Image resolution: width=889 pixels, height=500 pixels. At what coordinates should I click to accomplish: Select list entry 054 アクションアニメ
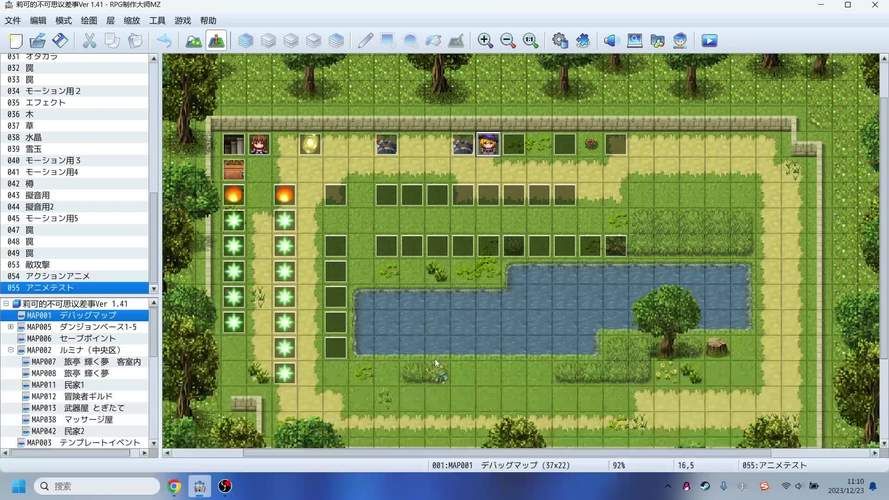coord(74,276)
